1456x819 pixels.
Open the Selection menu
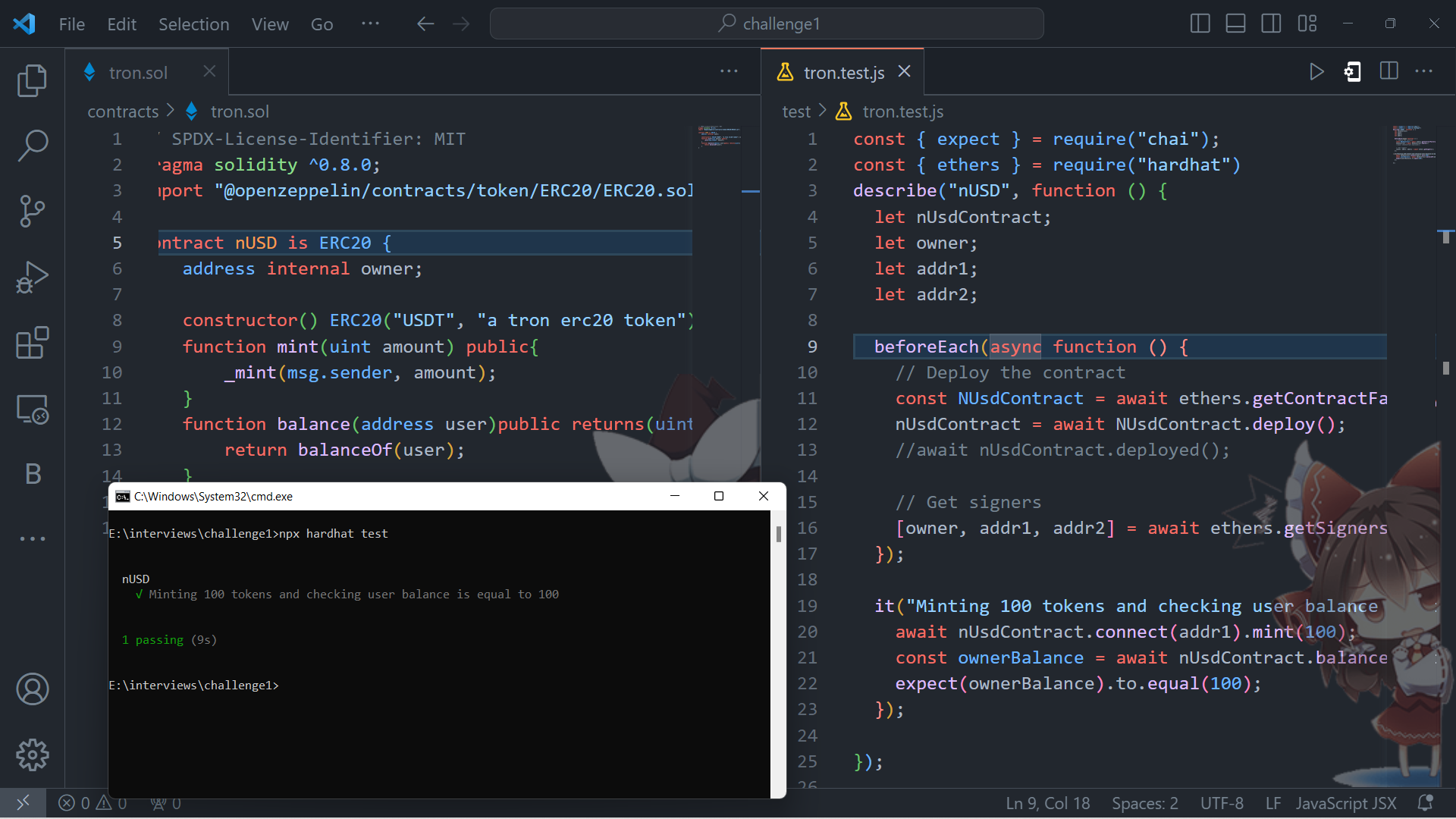(194, 24)
